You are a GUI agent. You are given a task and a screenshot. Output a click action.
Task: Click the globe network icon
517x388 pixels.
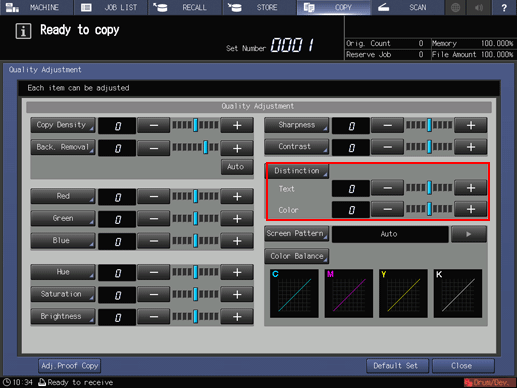[455, 7]
